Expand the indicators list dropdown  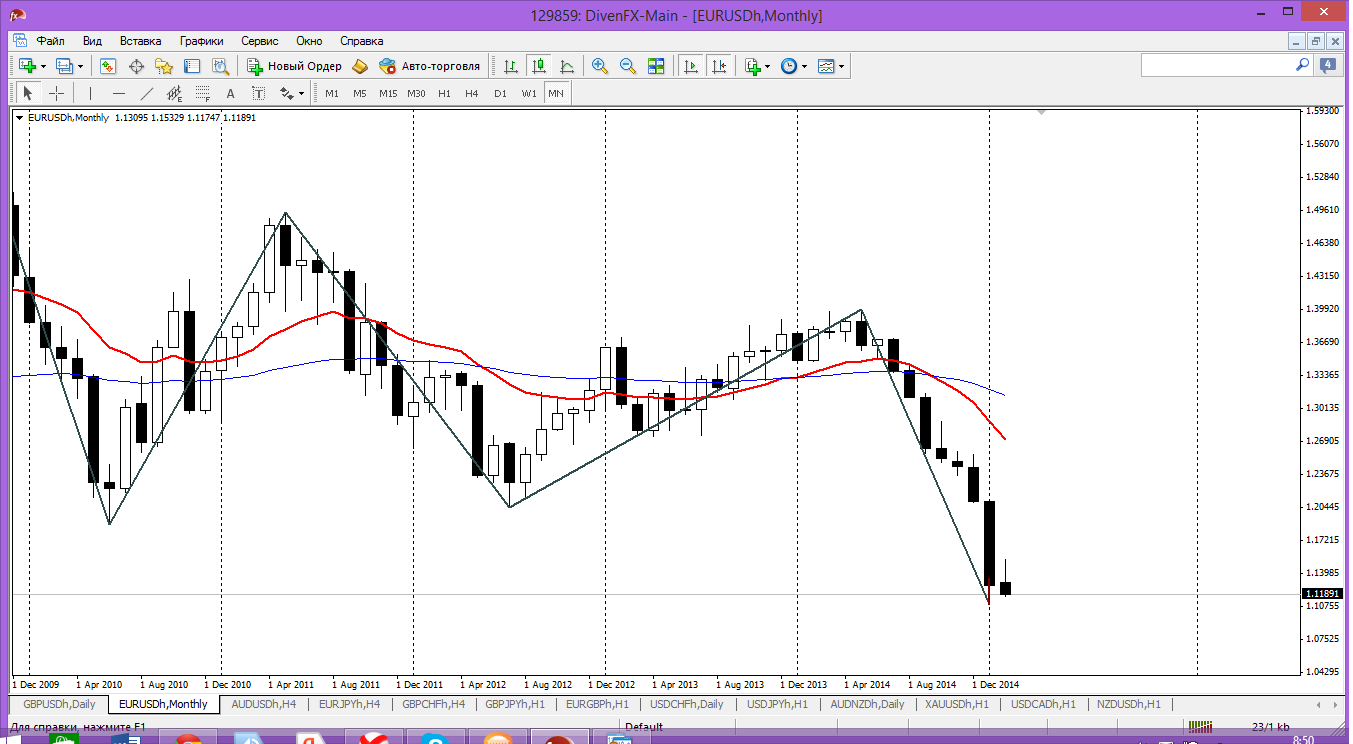769,66
